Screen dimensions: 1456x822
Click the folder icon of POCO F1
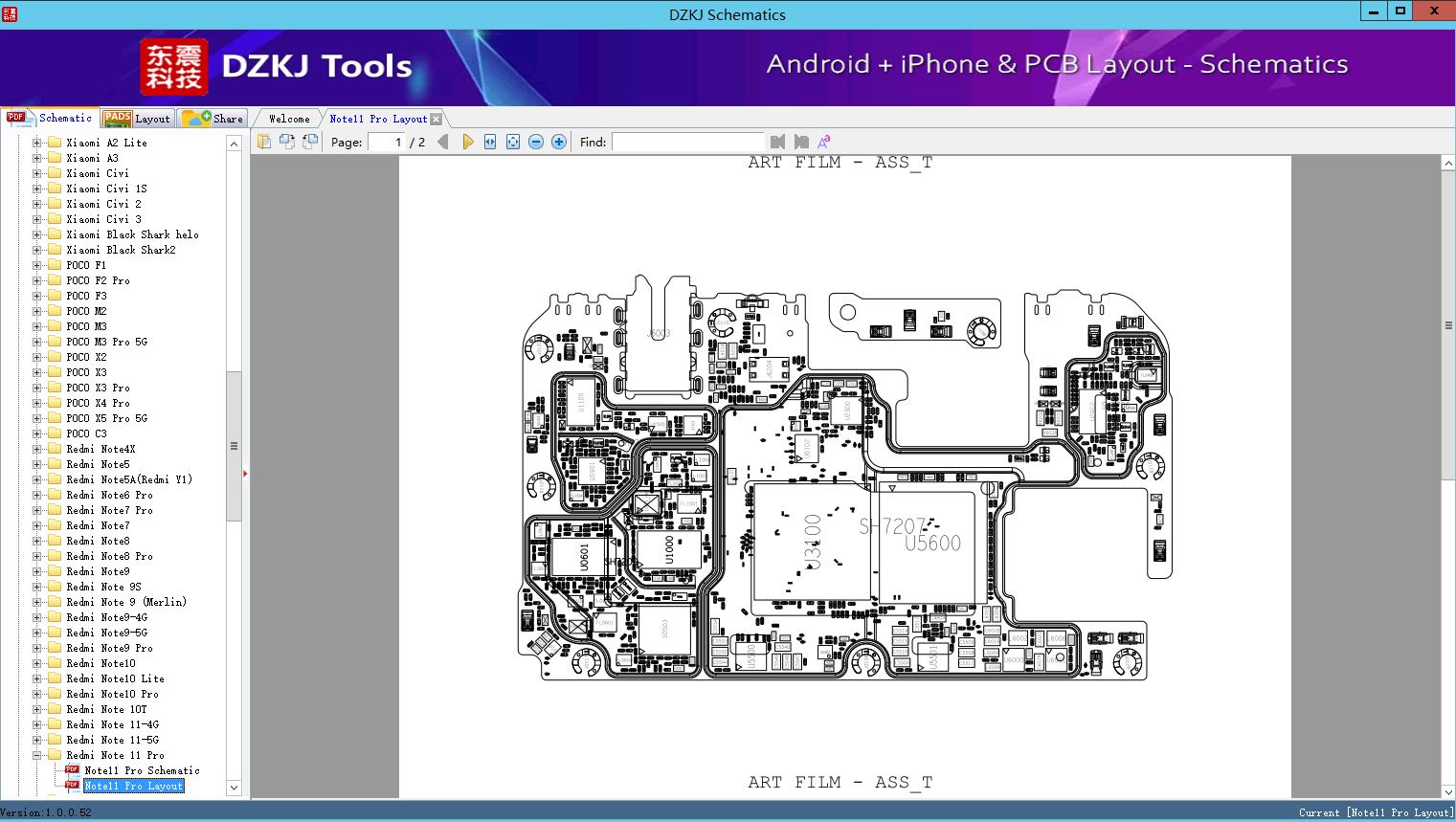[55, 265]
